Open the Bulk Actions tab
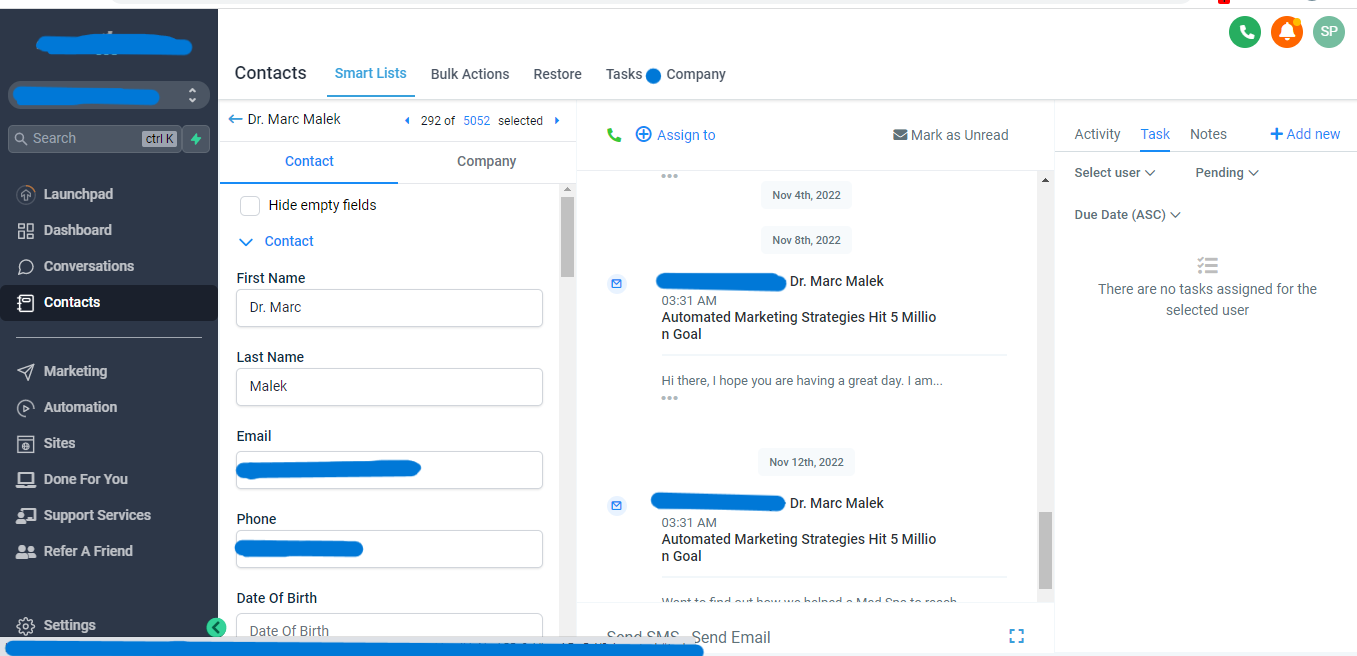This screenshot has width=1357, height=656. tap(470, 74)
